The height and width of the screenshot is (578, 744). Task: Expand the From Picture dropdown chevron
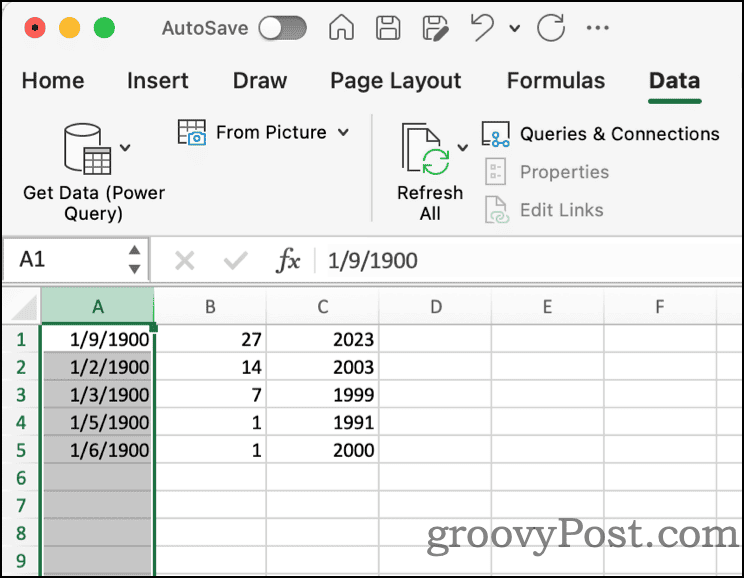[344, 132]
